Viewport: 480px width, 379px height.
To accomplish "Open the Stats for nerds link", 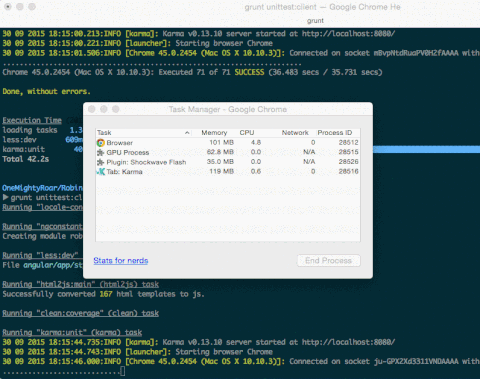I will click(x=121, y=261).
